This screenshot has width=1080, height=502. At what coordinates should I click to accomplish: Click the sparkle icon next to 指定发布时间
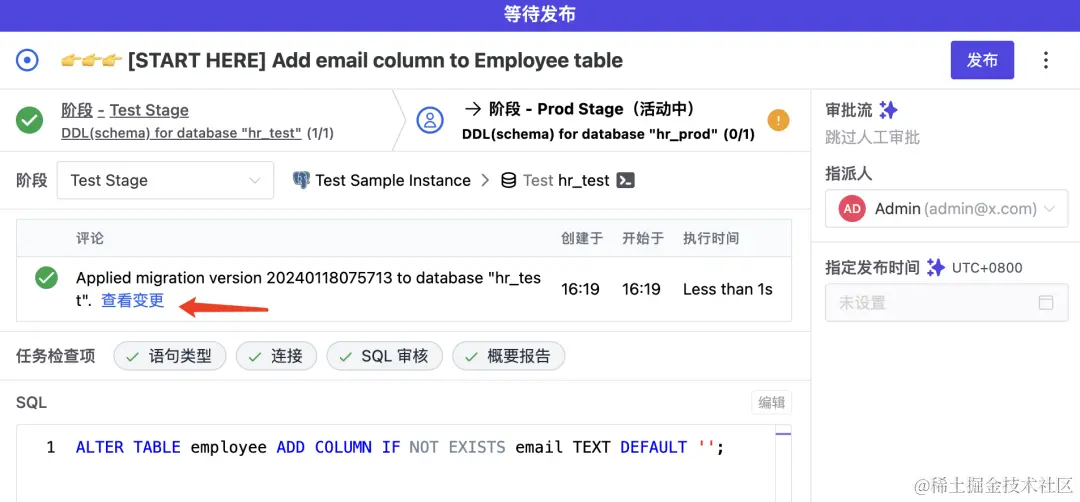click(x=935, y=267)
